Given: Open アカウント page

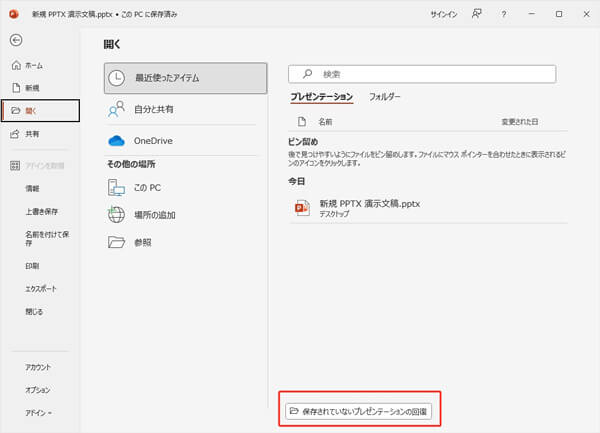Looking at the screenshot, I should pyautogui.click(x=38, y=367).
